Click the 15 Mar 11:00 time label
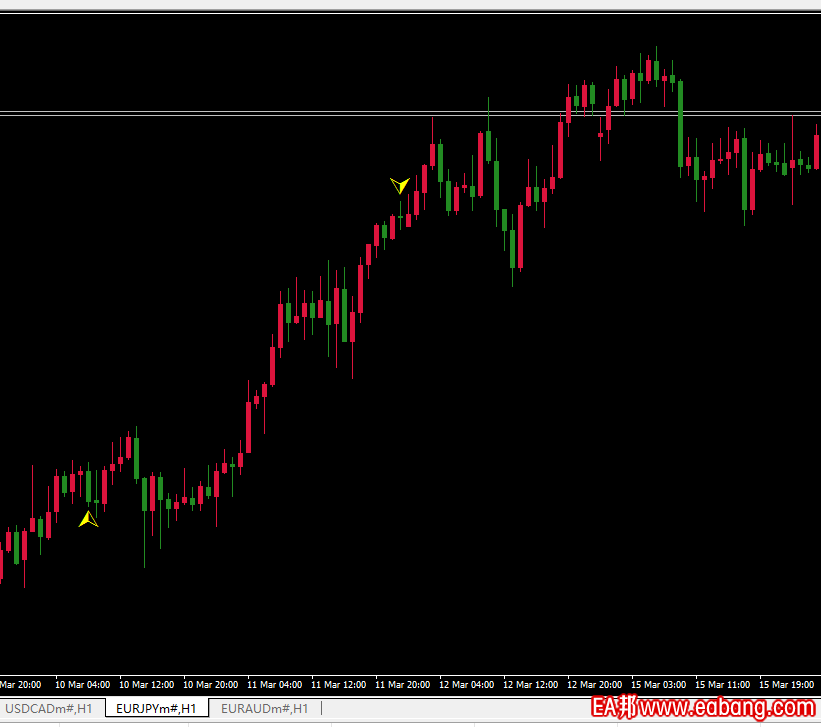821x727 pixels. click(x=723, y=685)
